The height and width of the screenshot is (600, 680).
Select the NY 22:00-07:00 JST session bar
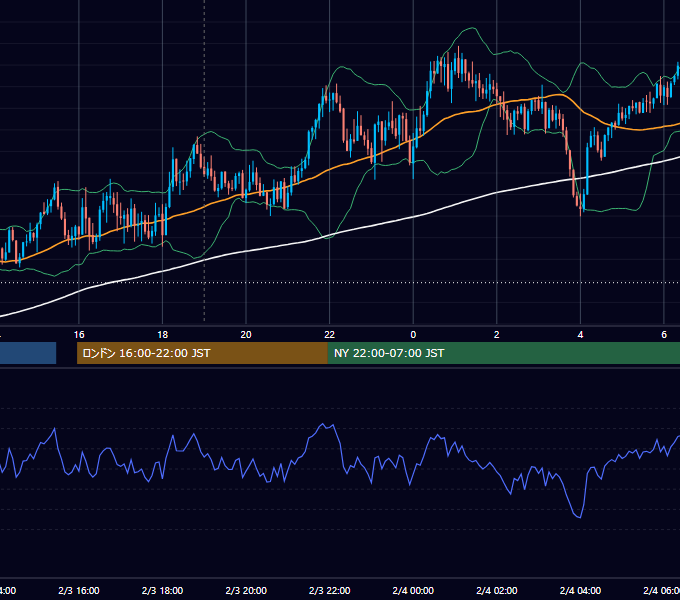click(503, 353)
